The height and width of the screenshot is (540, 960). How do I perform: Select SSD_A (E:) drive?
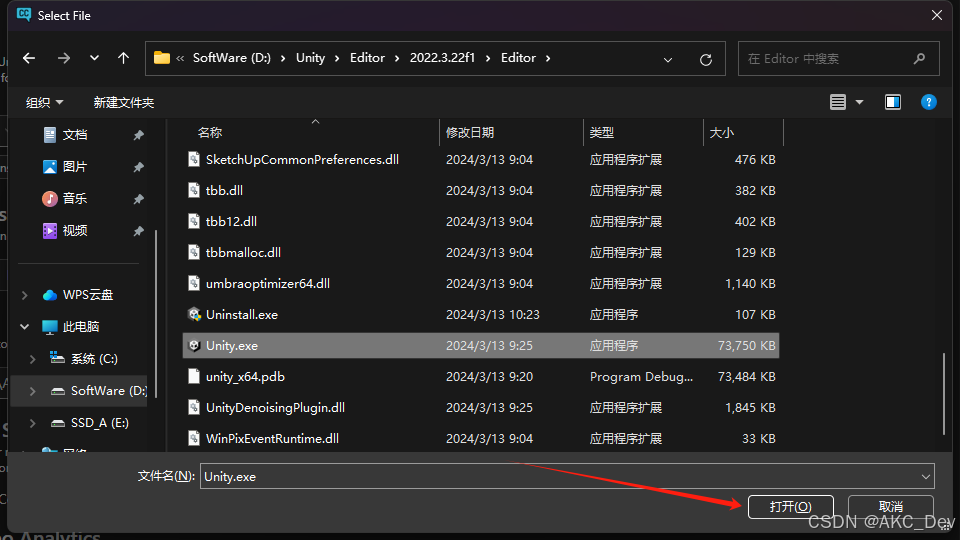(99, 422)
